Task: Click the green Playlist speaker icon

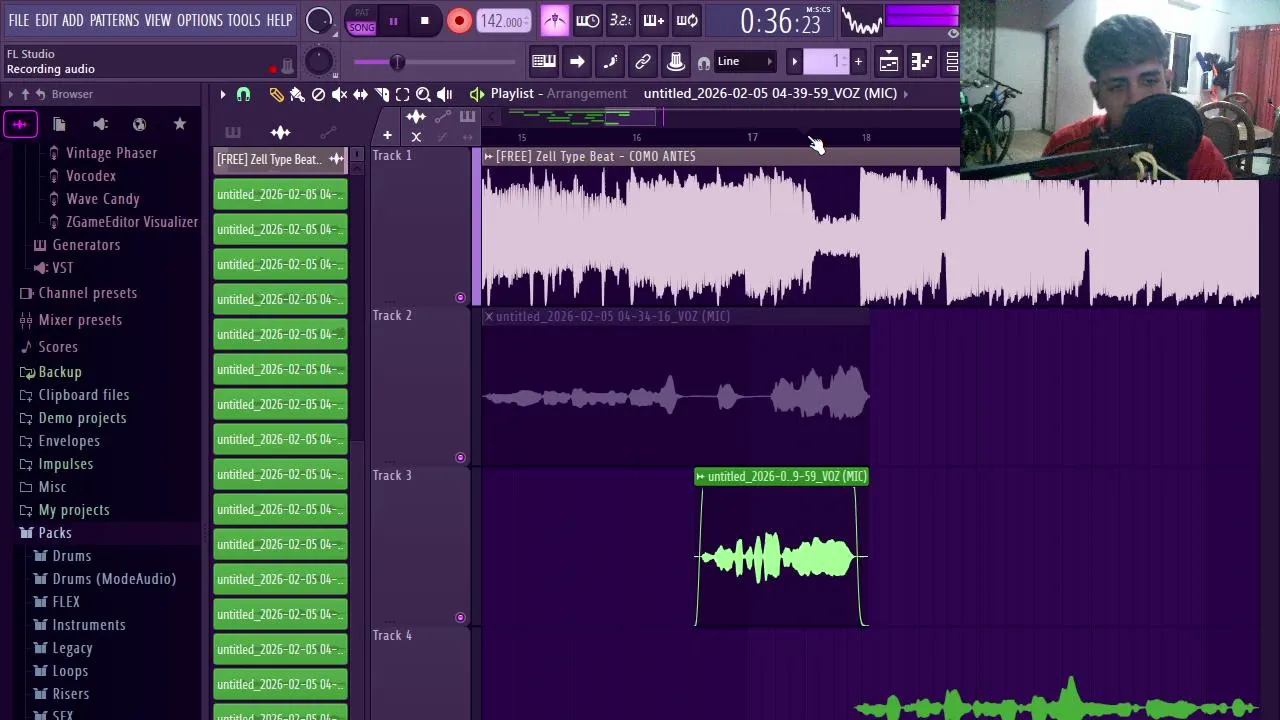Action: 477,94
